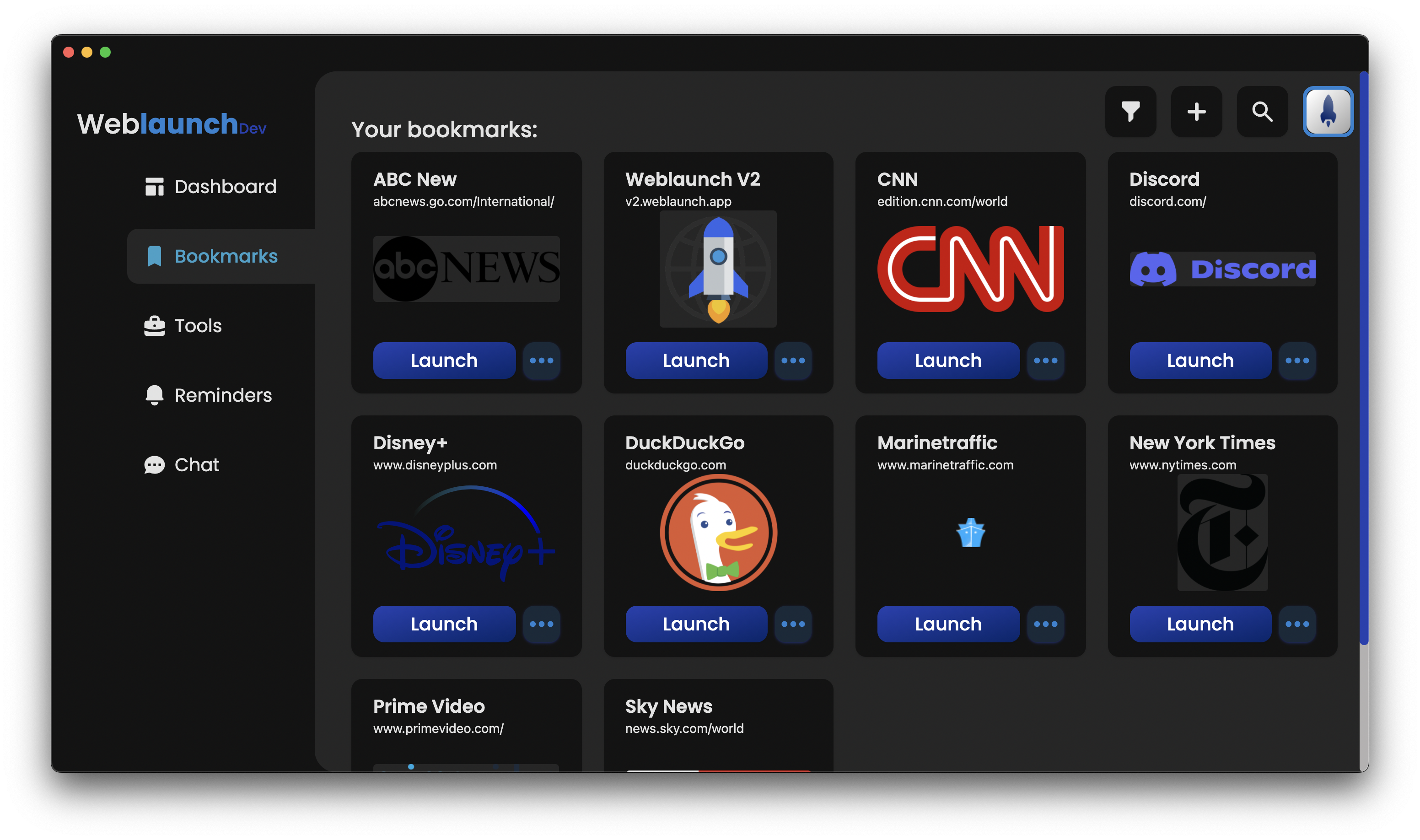Click the abcnews.go.com/International/ URL text
The image size is (1420, 840).
[463, 201]
